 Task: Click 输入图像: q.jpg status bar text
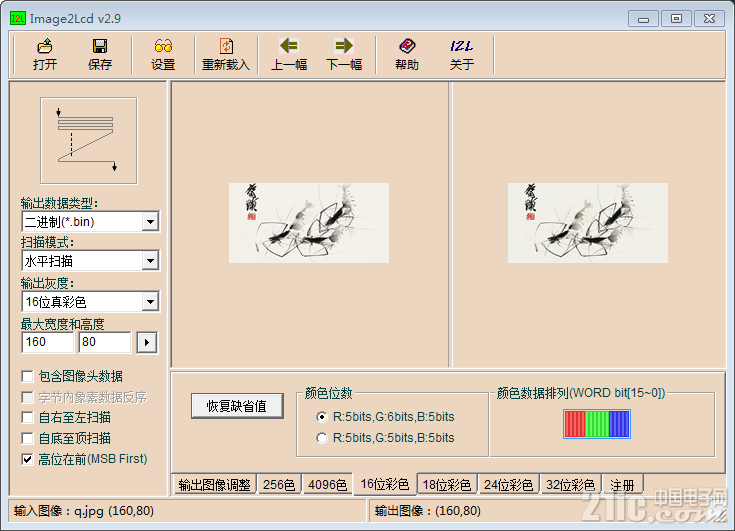click(84, 511)
